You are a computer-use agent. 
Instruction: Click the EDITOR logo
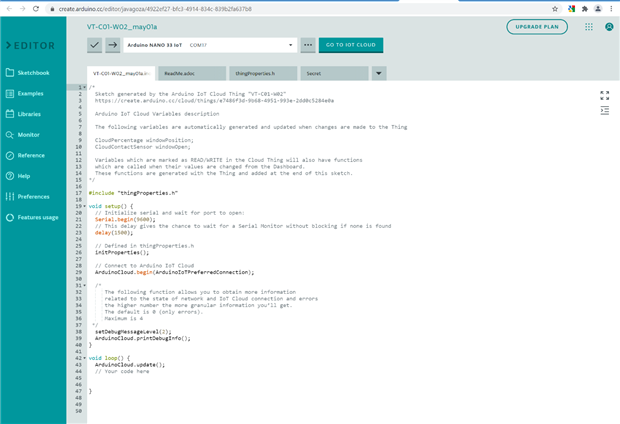point(30,46)
